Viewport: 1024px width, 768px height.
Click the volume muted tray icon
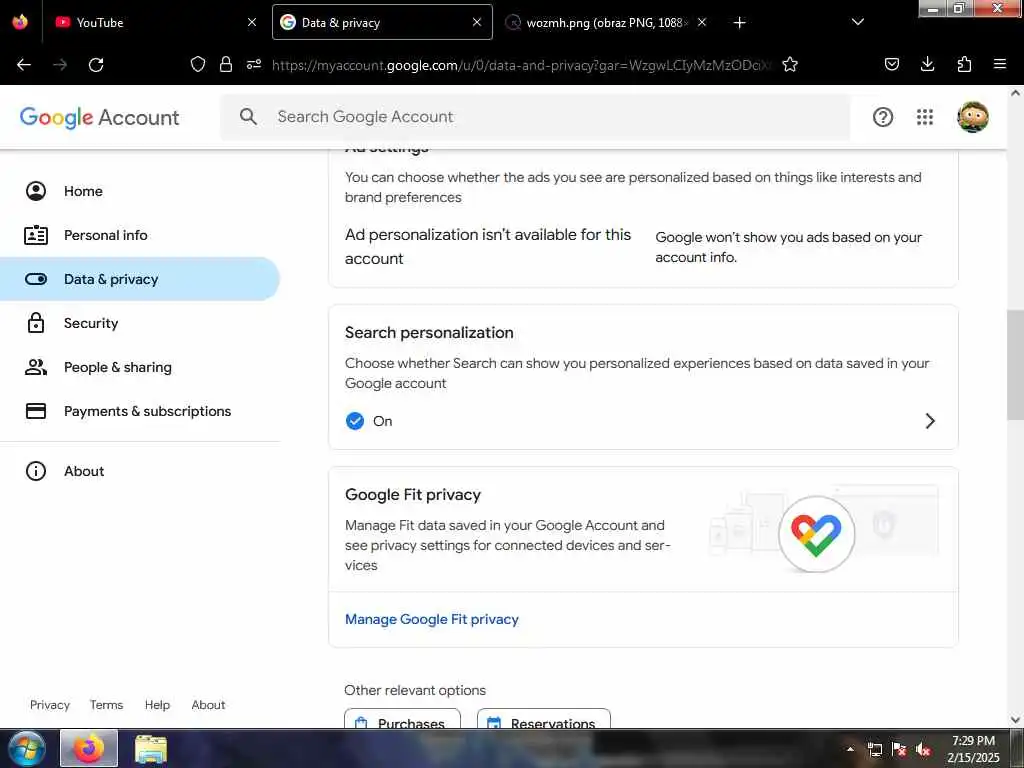click(923, 749)
